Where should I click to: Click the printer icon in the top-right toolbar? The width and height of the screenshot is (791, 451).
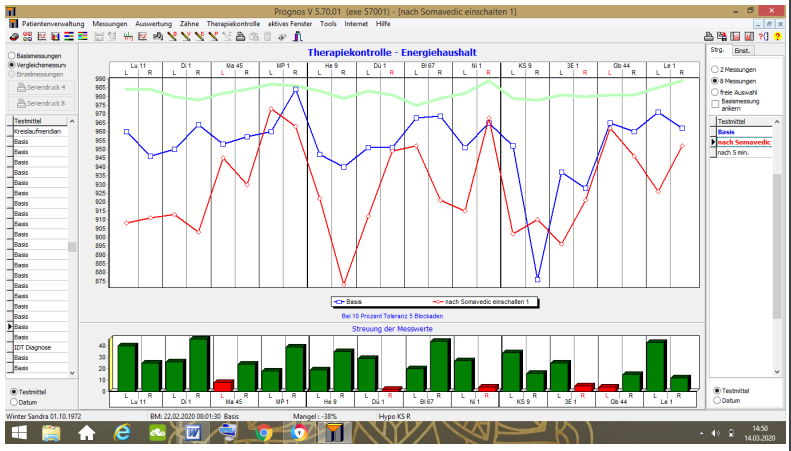[707, 36]
